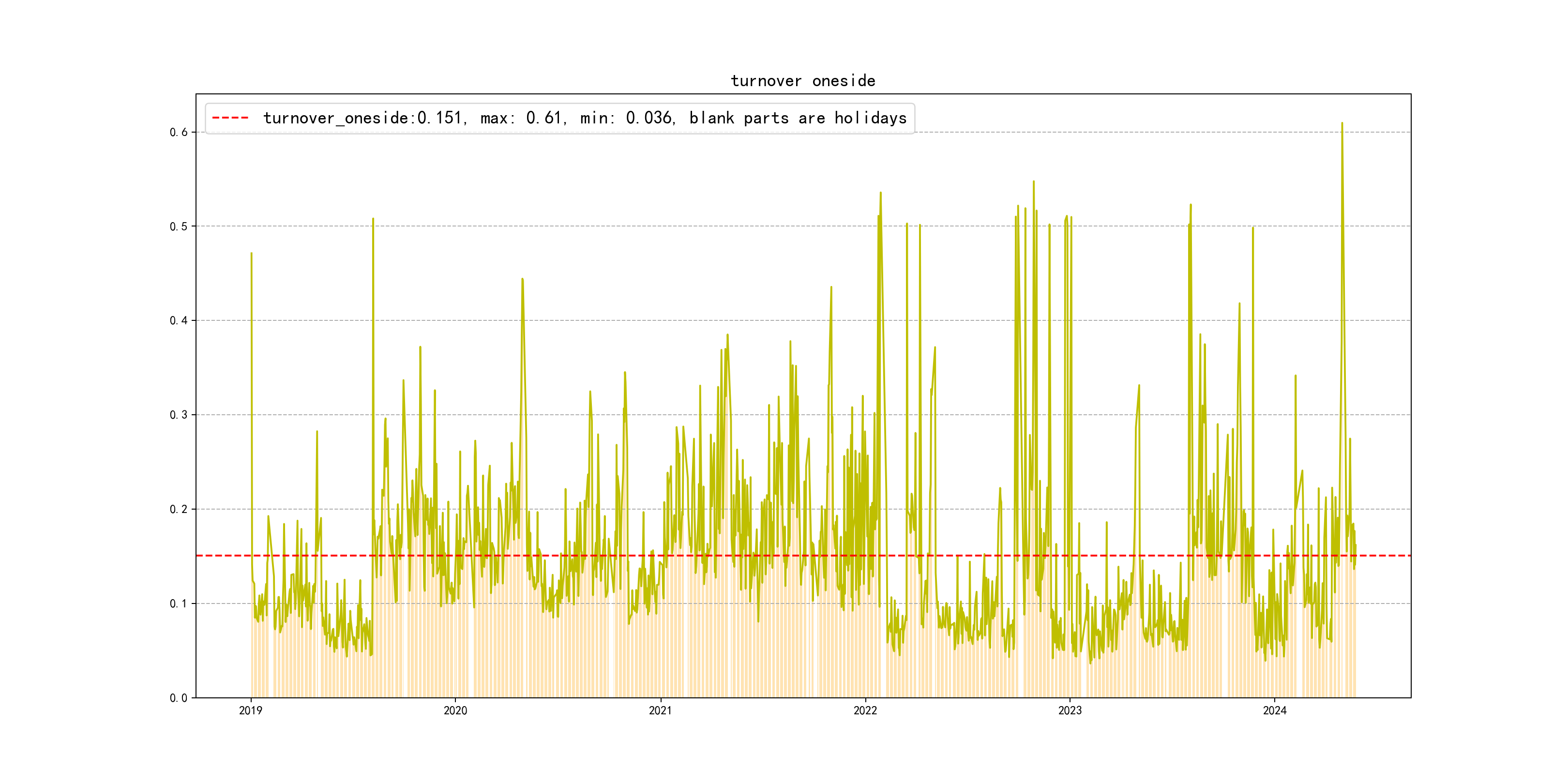Click the 2021 x-axis label

pos(661,711)
